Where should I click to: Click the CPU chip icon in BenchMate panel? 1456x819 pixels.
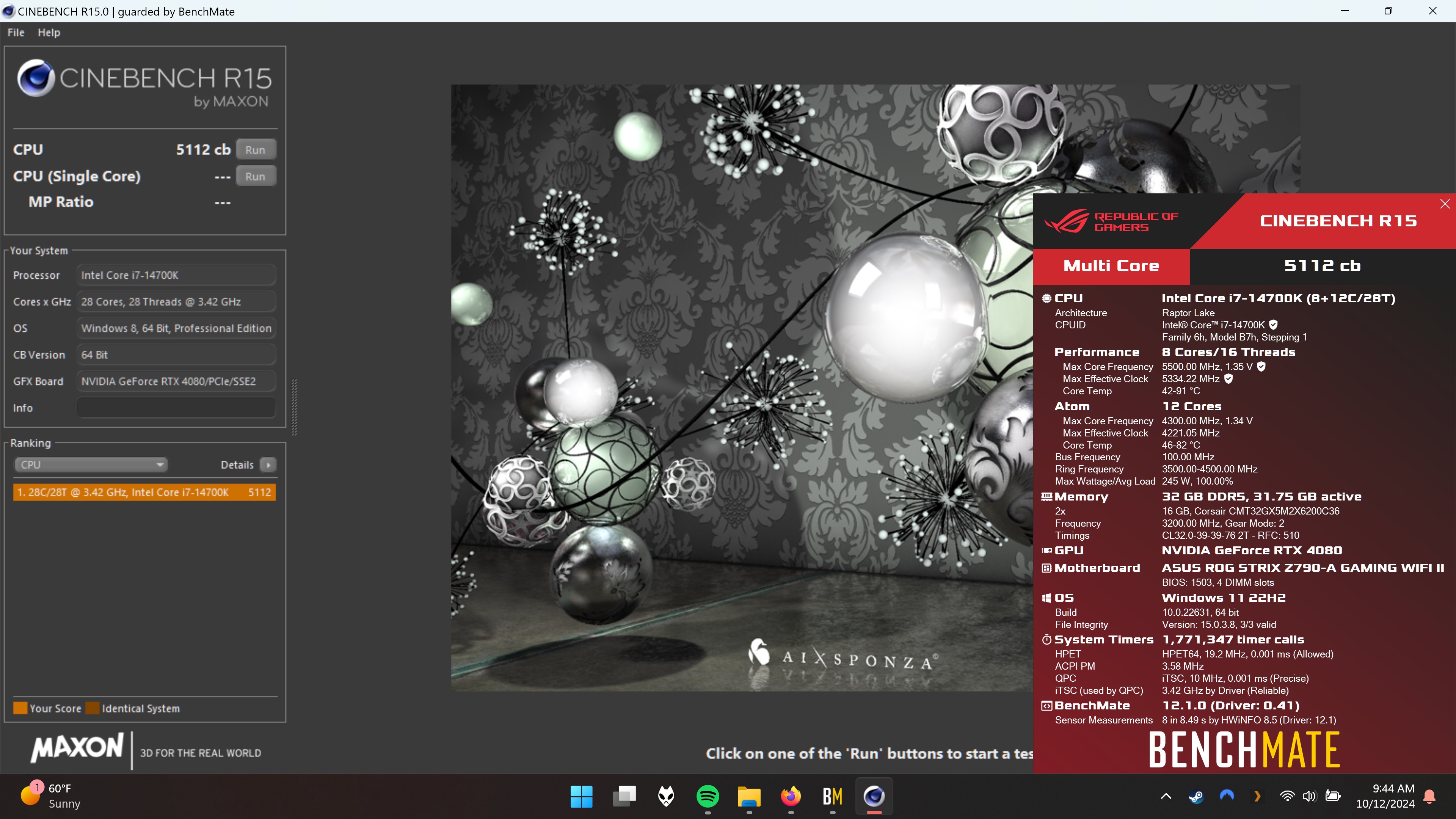click(x=1047, y=298)
